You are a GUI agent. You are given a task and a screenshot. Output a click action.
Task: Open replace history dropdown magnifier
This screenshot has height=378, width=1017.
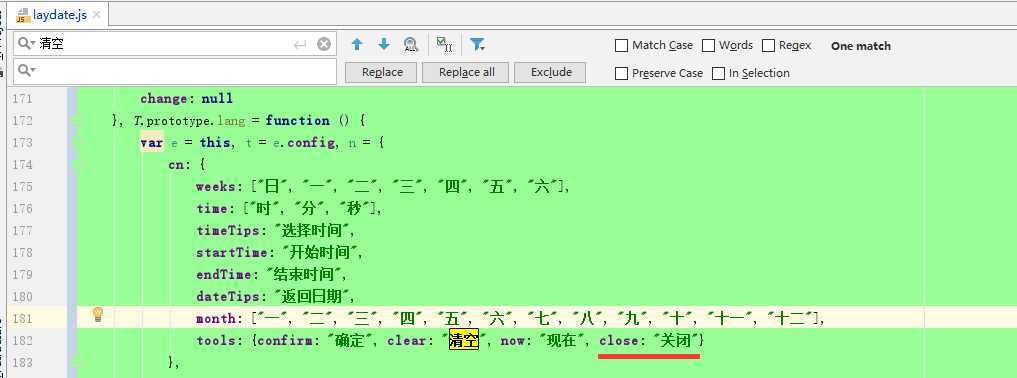point(27,70)
